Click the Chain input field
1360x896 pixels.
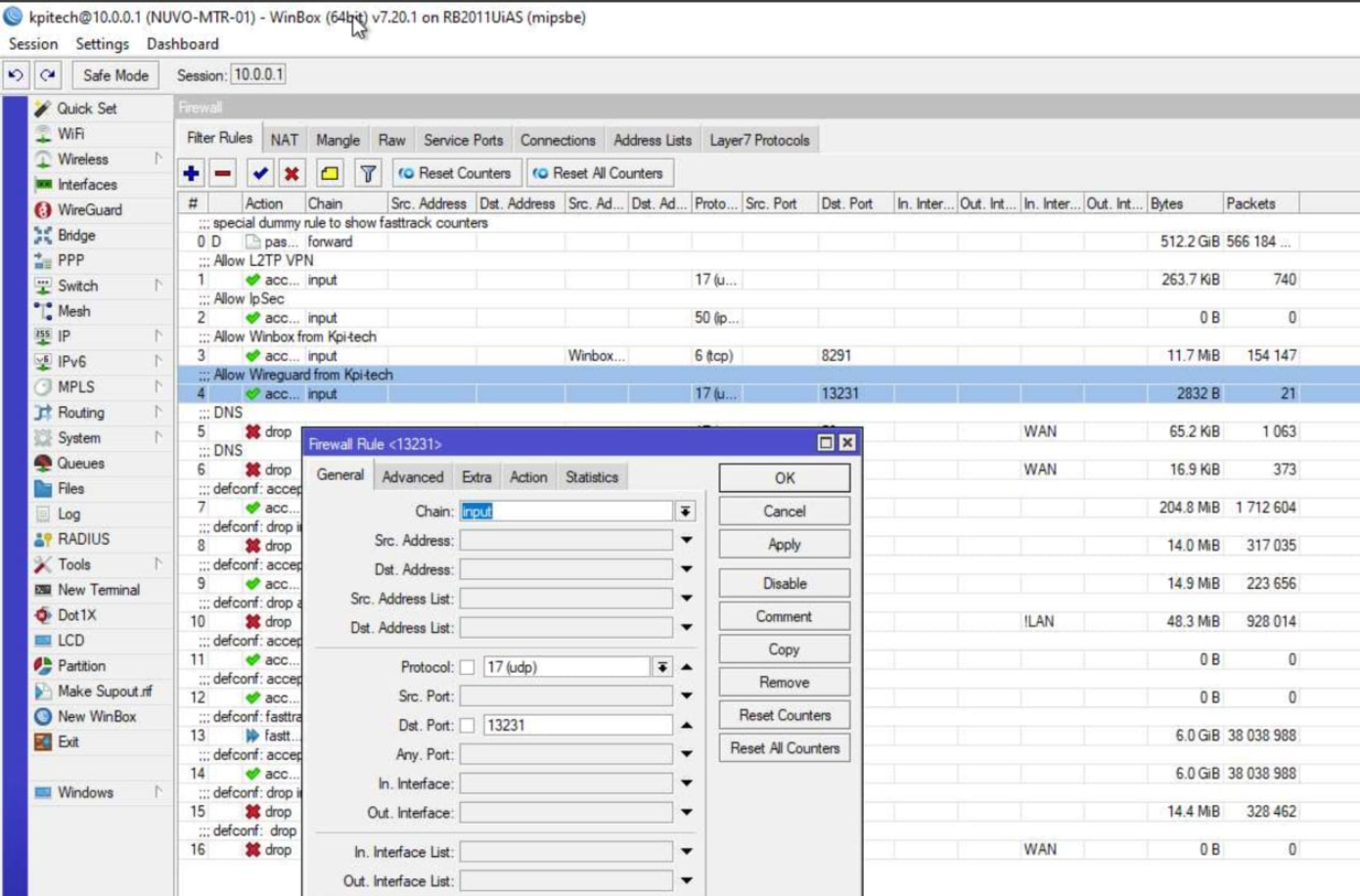click(x=567, y=512)
